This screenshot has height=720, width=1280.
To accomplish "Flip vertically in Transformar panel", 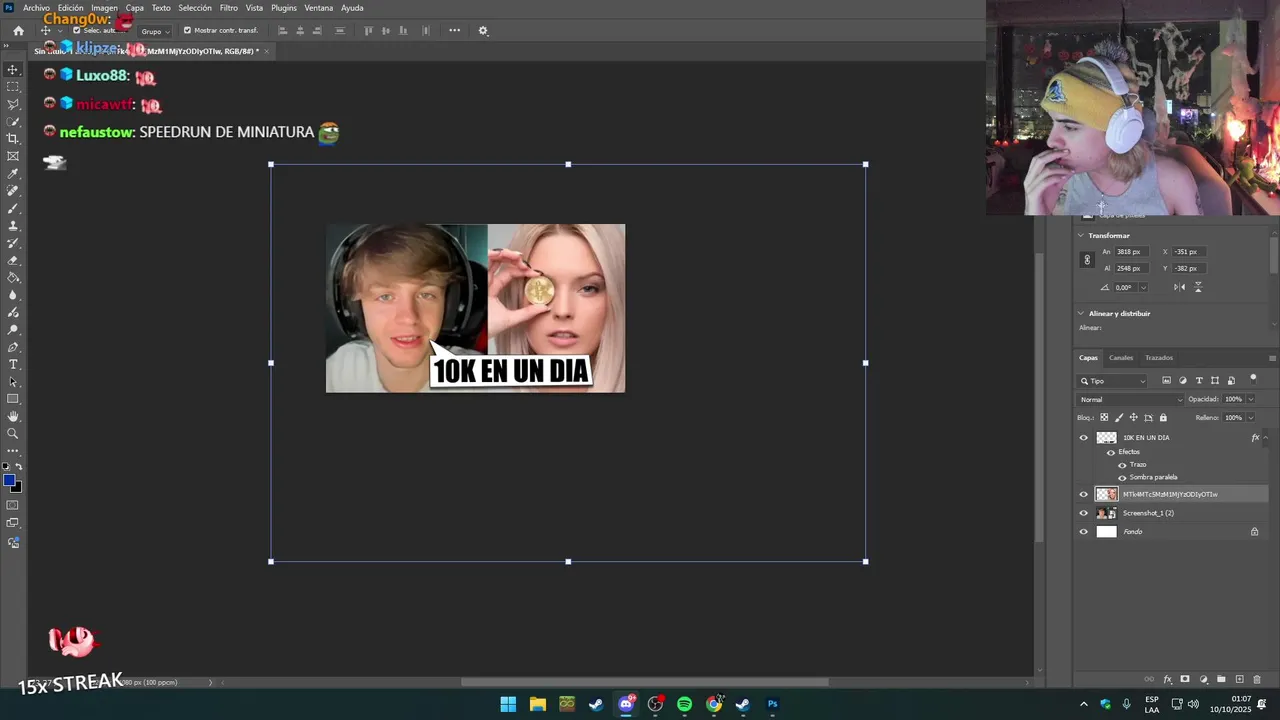I will tap(1198, 287).
